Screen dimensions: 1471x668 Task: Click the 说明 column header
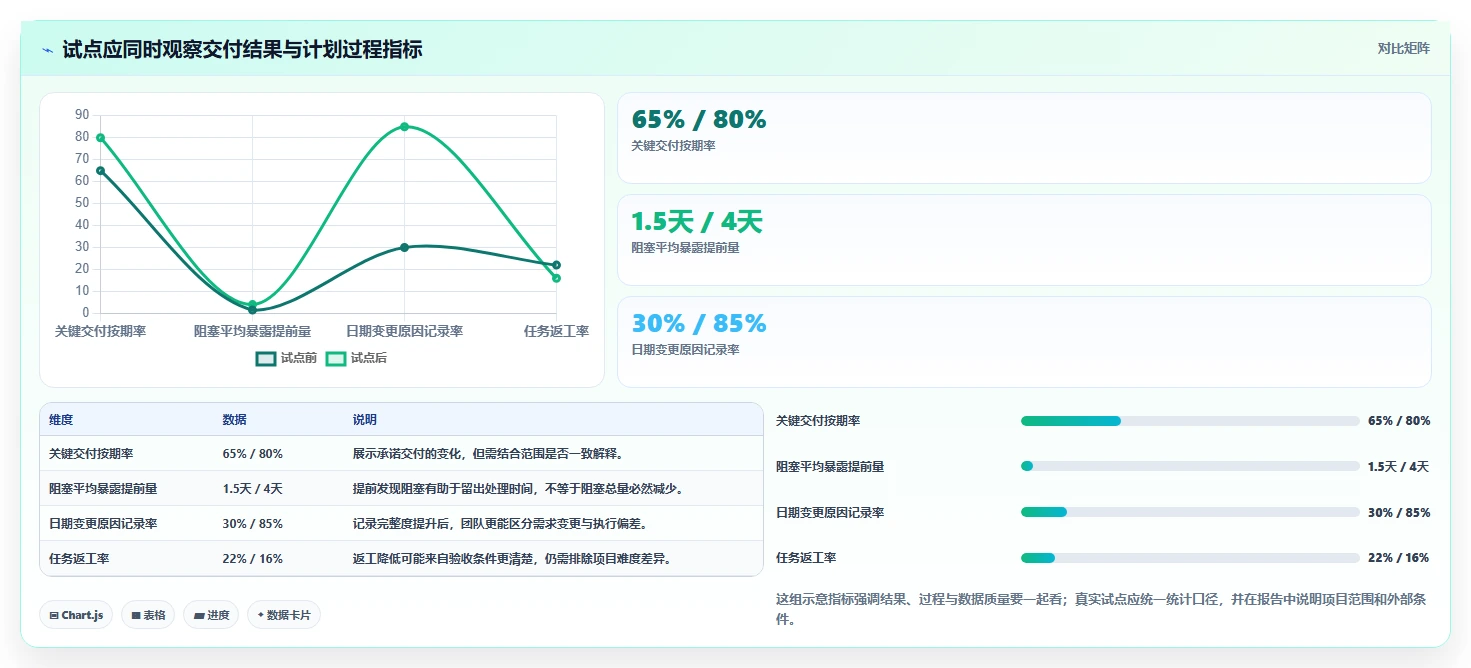coord(365,420)
